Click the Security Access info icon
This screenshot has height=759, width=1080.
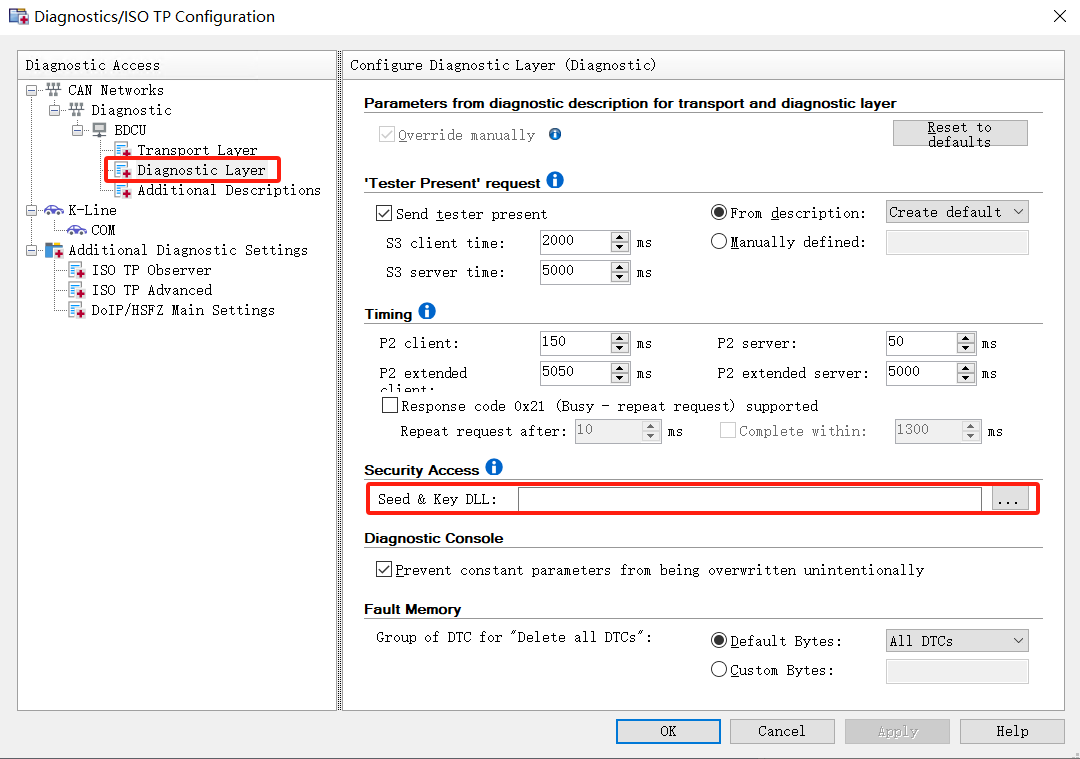click(x=494, y=467)
